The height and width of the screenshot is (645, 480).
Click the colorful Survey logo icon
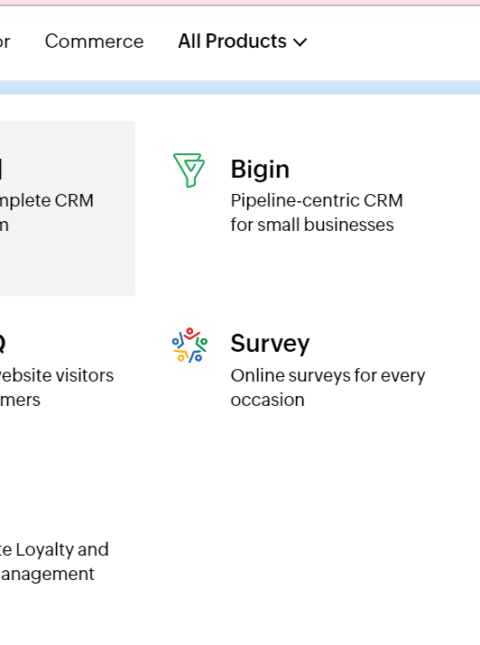click(x=190, y=345)
